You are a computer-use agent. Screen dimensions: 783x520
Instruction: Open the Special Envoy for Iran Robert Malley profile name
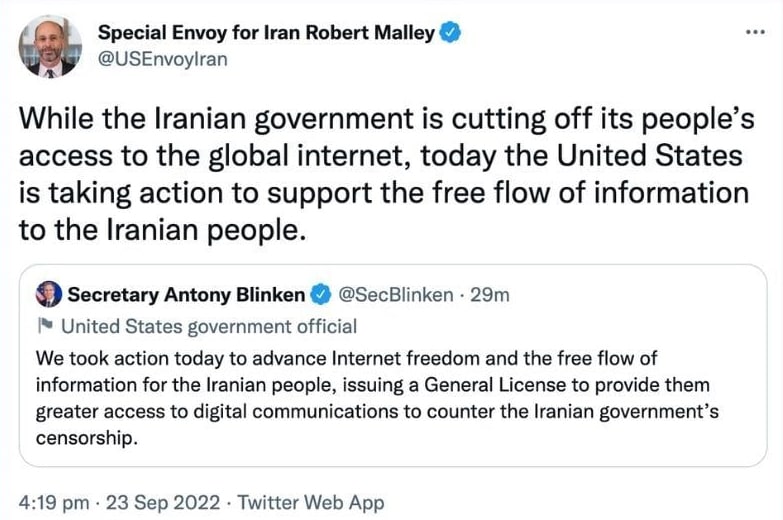(266, 33)
